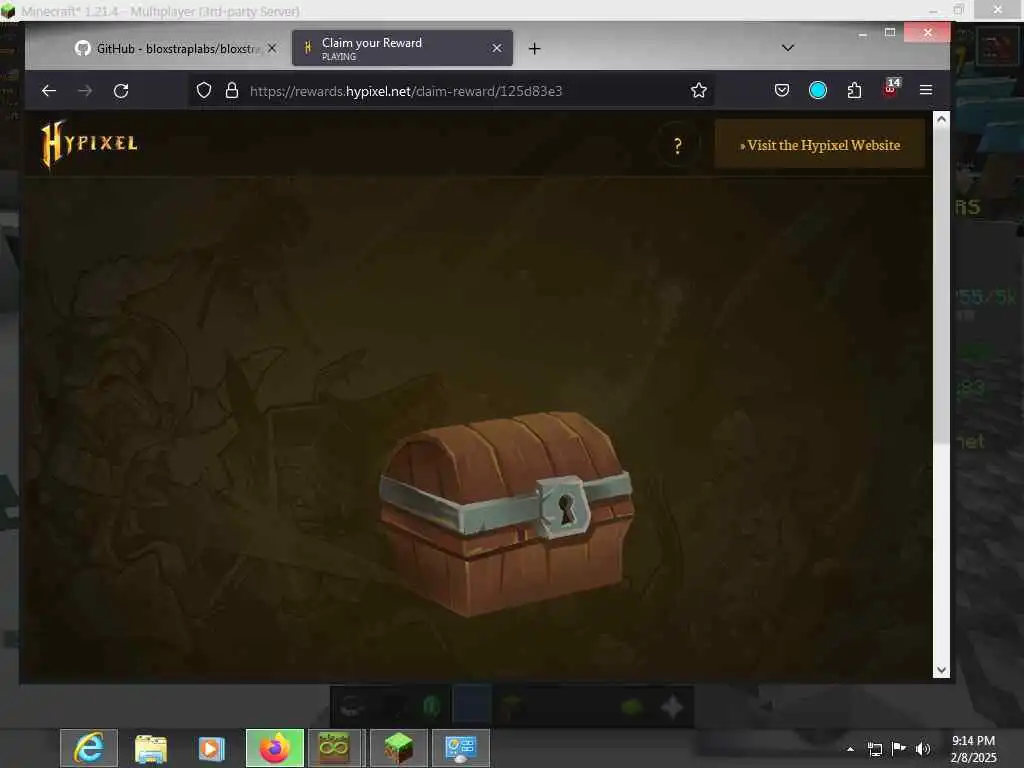This screenshot has height=768, width=1024.
Task: Open a new browser tab
Action: pyautogui.click(x=534, y=48)
